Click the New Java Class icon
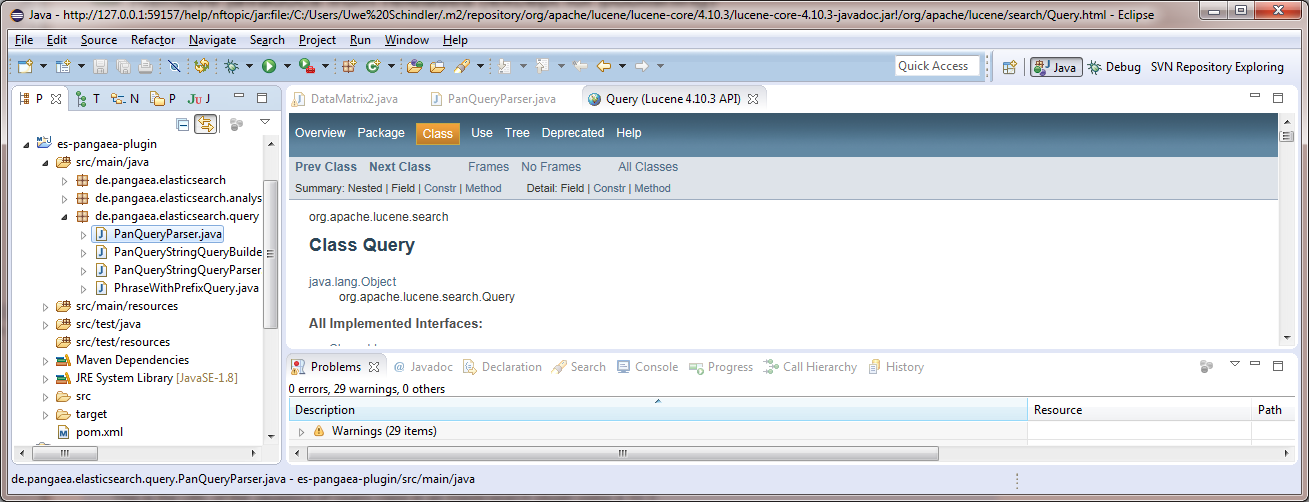 (x=373, y=66)
